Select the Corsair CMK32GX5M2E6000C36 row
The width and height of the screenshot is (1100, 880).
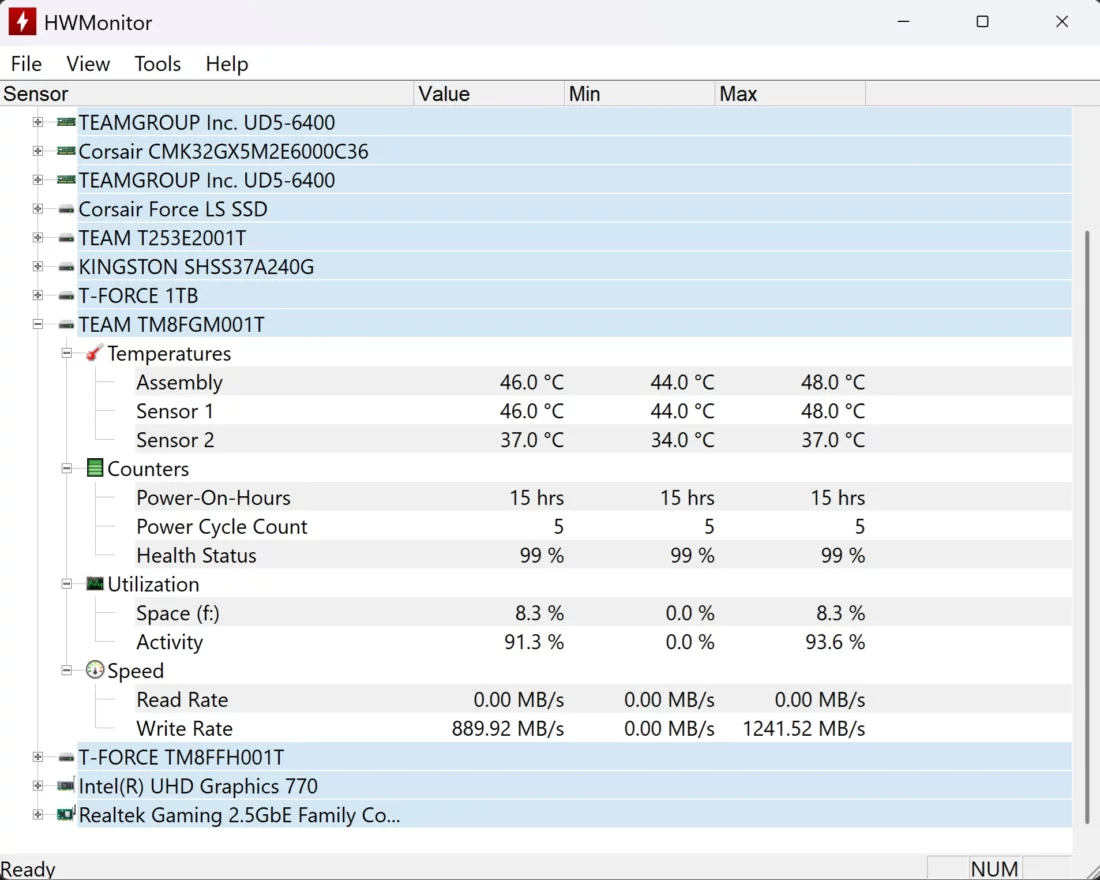(575, 151)
